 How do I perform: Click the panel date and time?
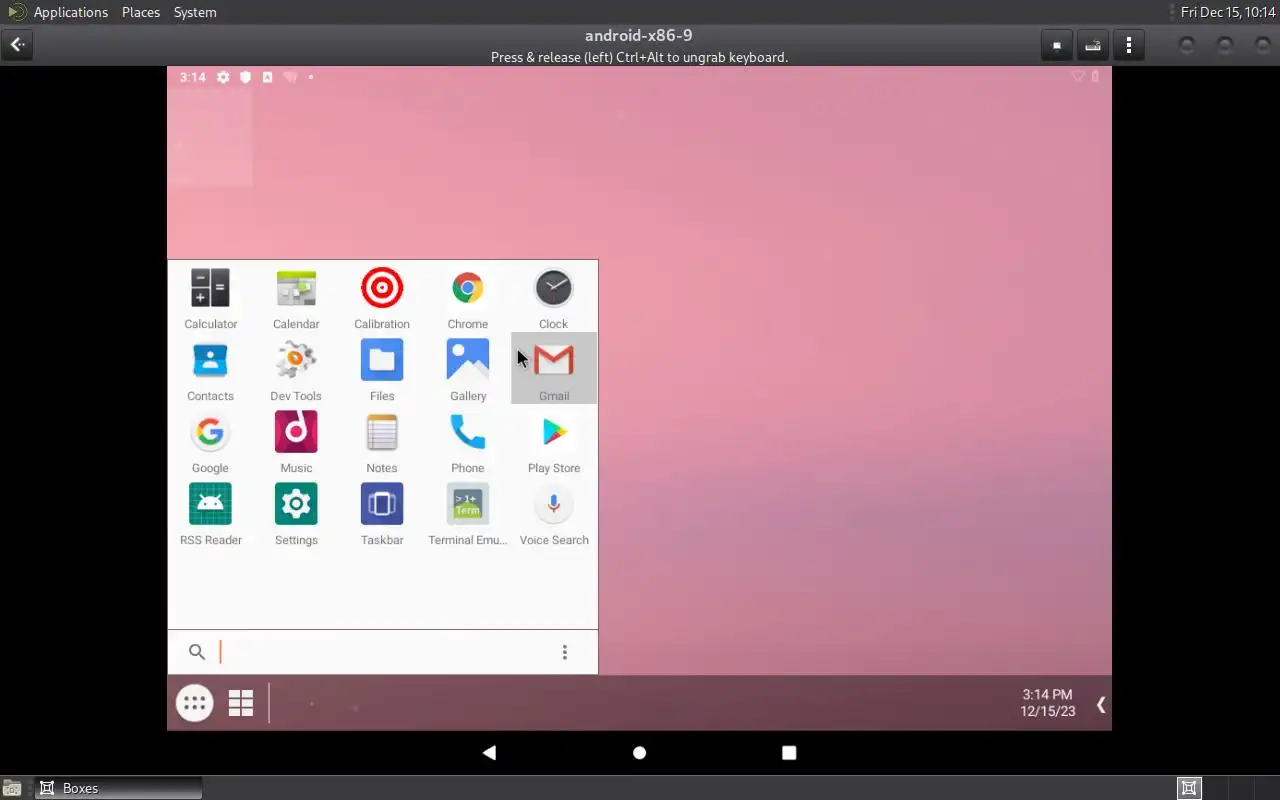click(x=1228, y=12)
